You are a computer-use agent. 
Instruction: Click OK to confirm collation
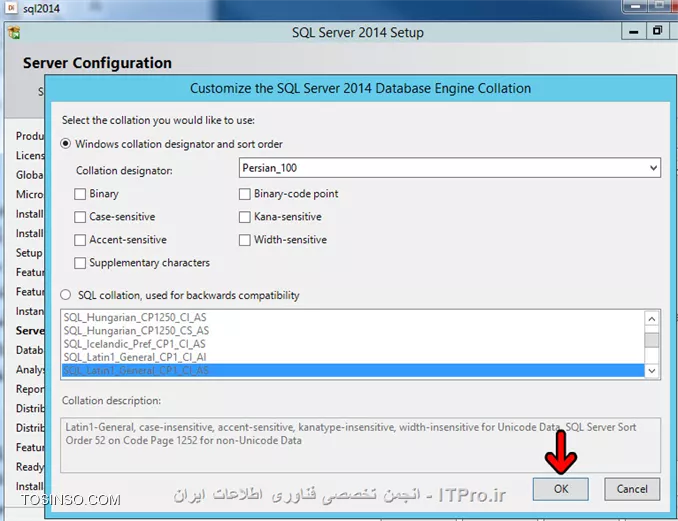pos(560,489)
